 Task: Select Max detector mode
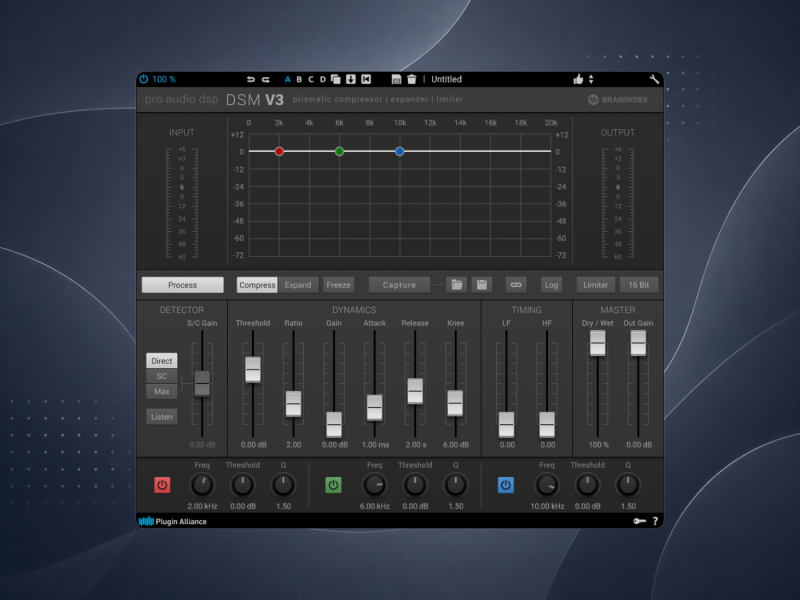[x=162, y=391]
